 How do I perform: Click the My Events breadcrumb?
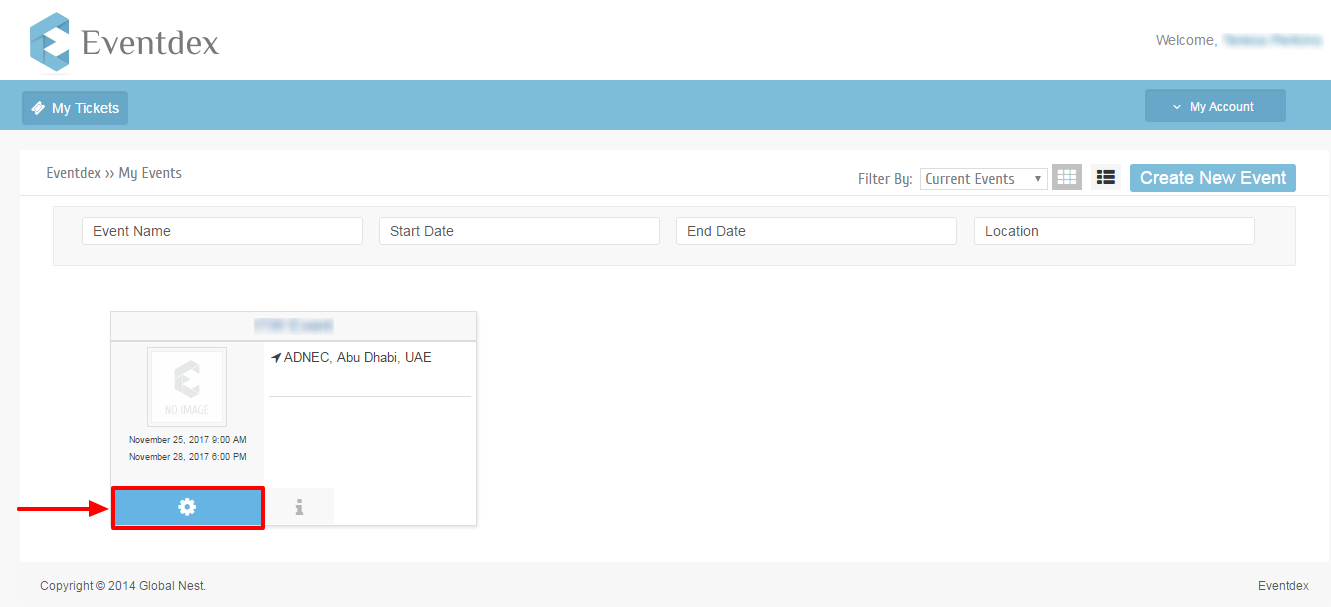coord(150,173)
